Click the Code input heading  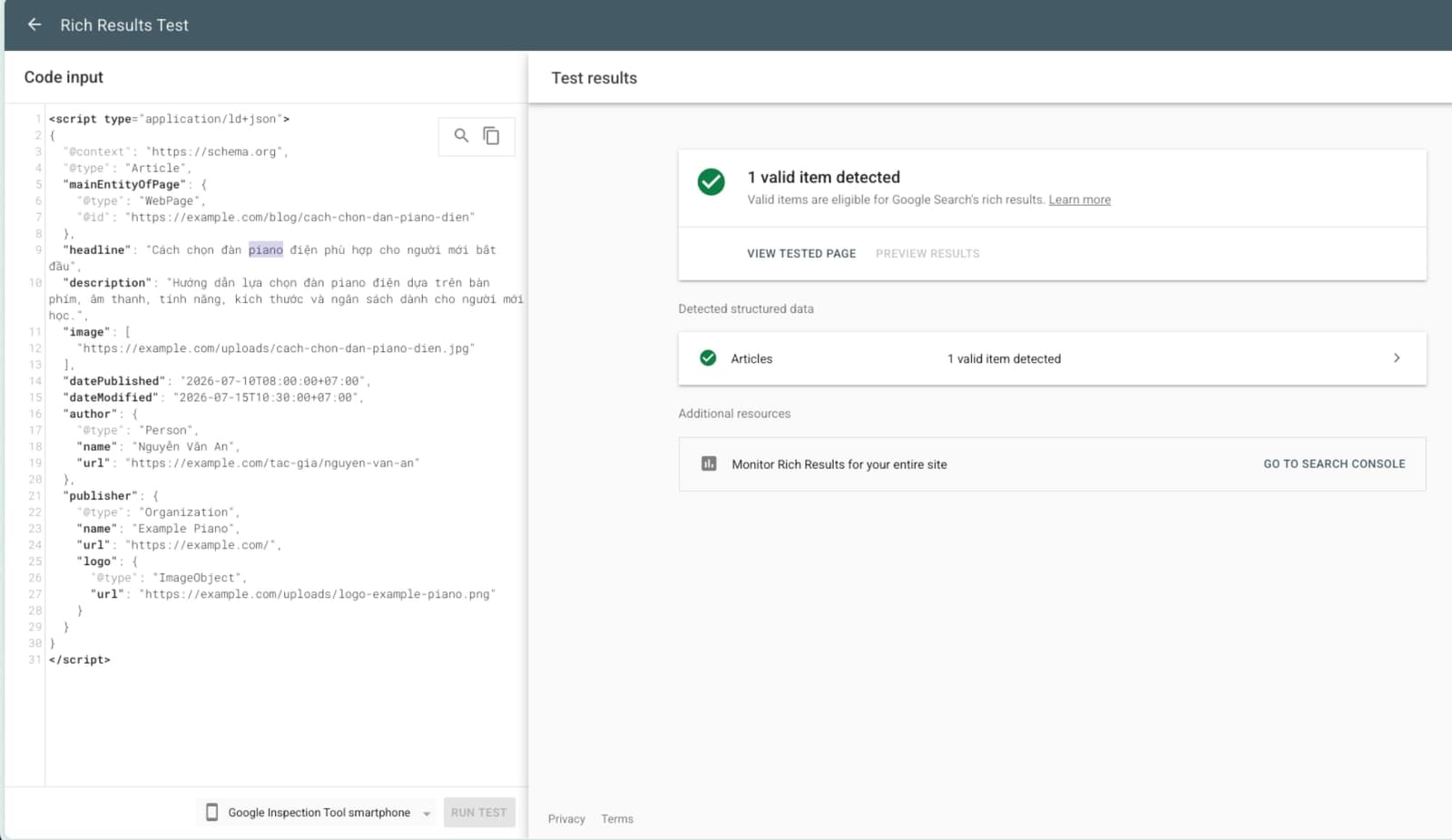[x=64, y=77]
